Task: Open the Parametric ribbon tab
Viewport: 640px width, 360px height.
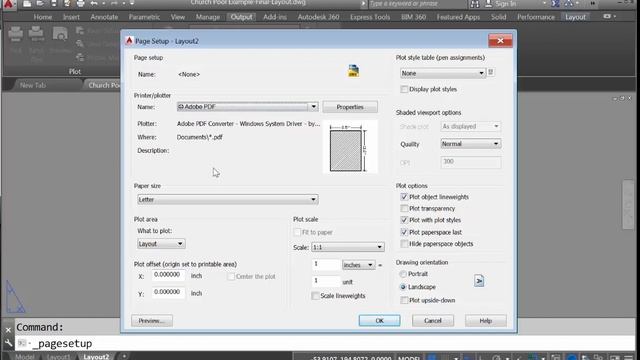Action: pos(144,17)
